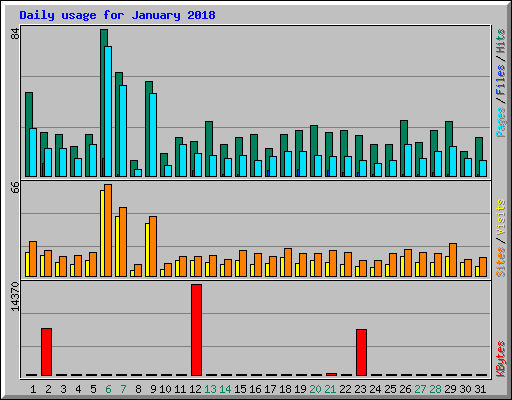The image size is (512, 400).
Task: Click the cyan pages bar for day 6
Action: (x=108, y=111)
